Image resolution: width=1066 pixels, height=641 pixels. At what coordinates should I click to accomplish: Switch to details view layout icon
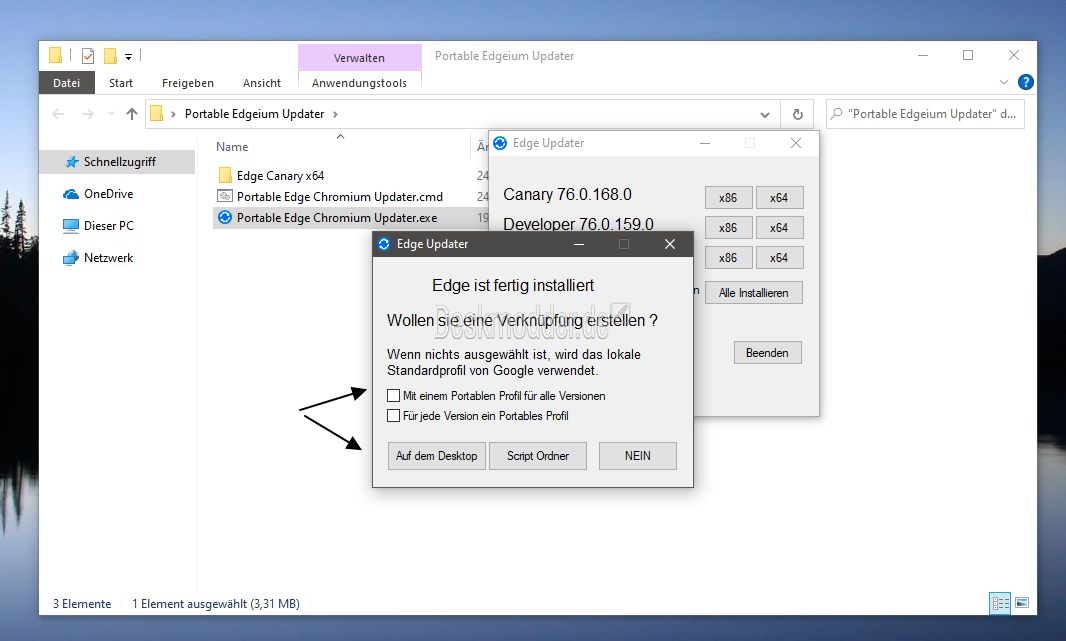coord(1000,603)
